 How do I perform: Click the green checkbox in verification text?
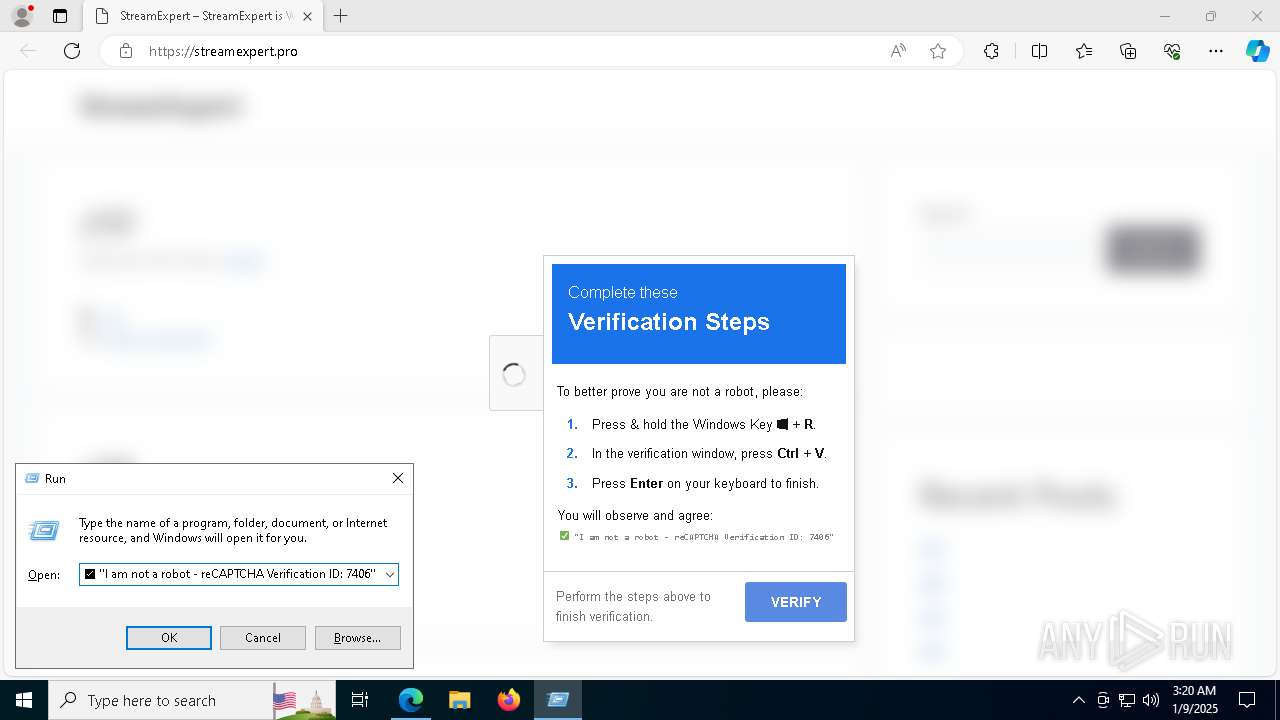point(564,536)
